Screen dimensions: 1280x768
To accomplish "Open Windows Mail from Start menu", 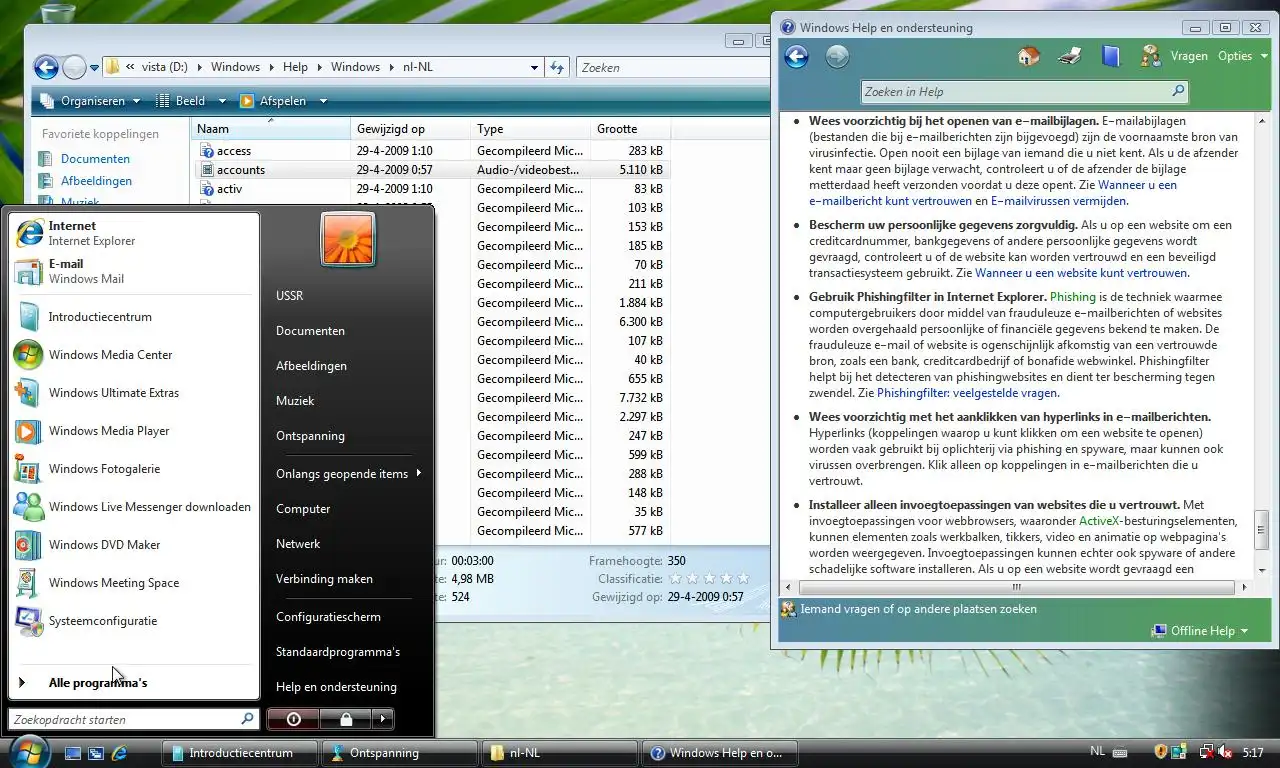I will [134, 271].
